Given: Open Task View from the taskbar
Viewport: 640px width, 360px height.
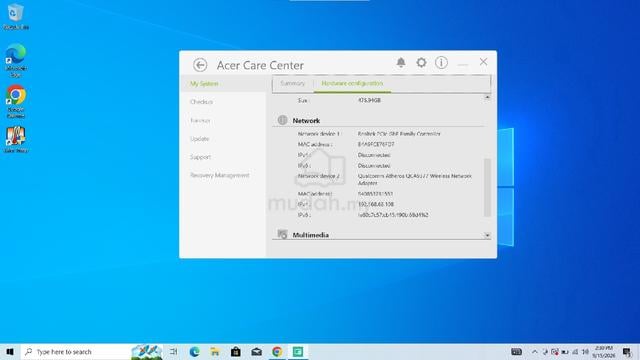Looking at the screenshot, I should [x=173, y=351].
